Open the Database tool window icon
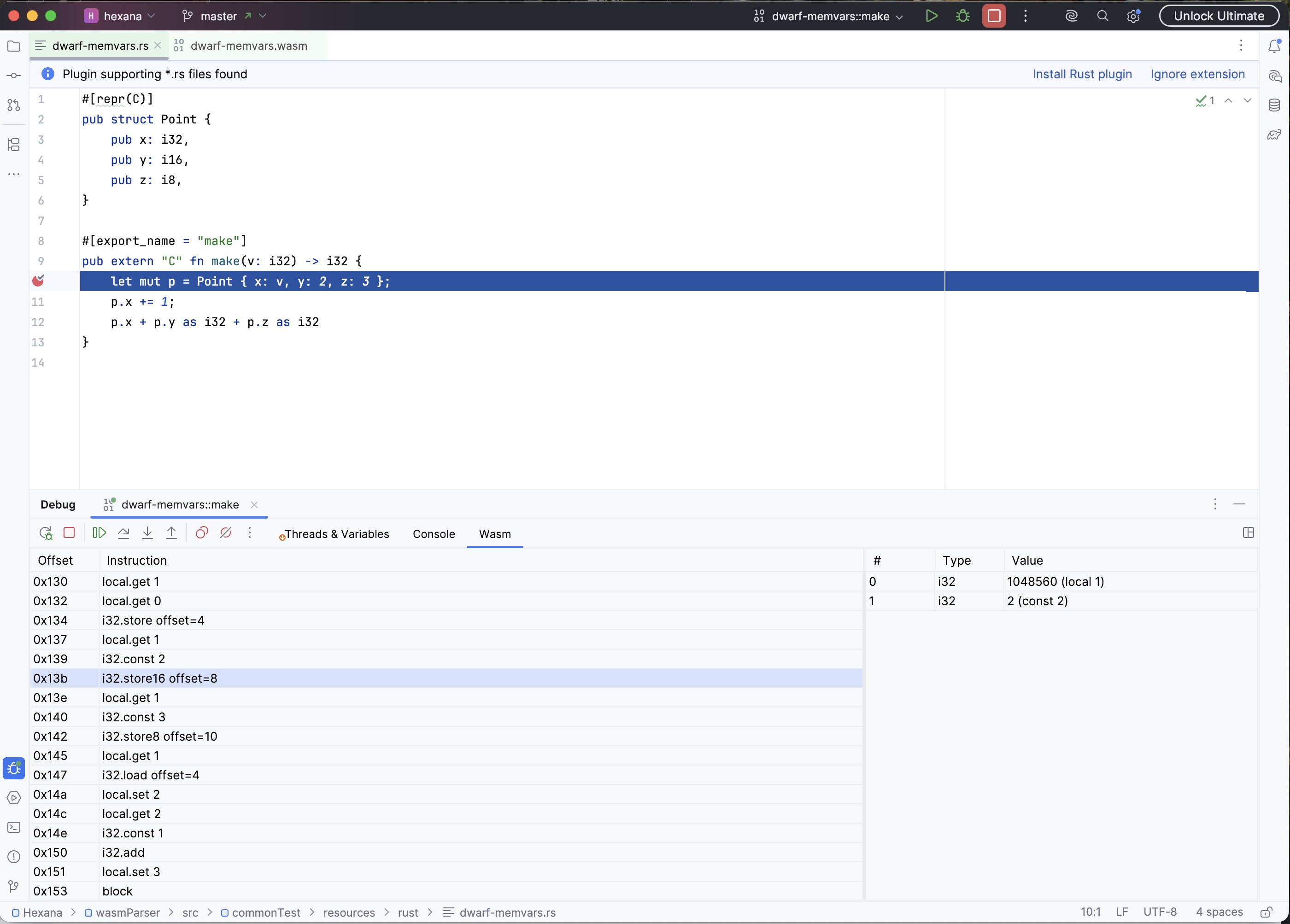The width and height of the screenshot is (1290, 924). (1274, 105)
